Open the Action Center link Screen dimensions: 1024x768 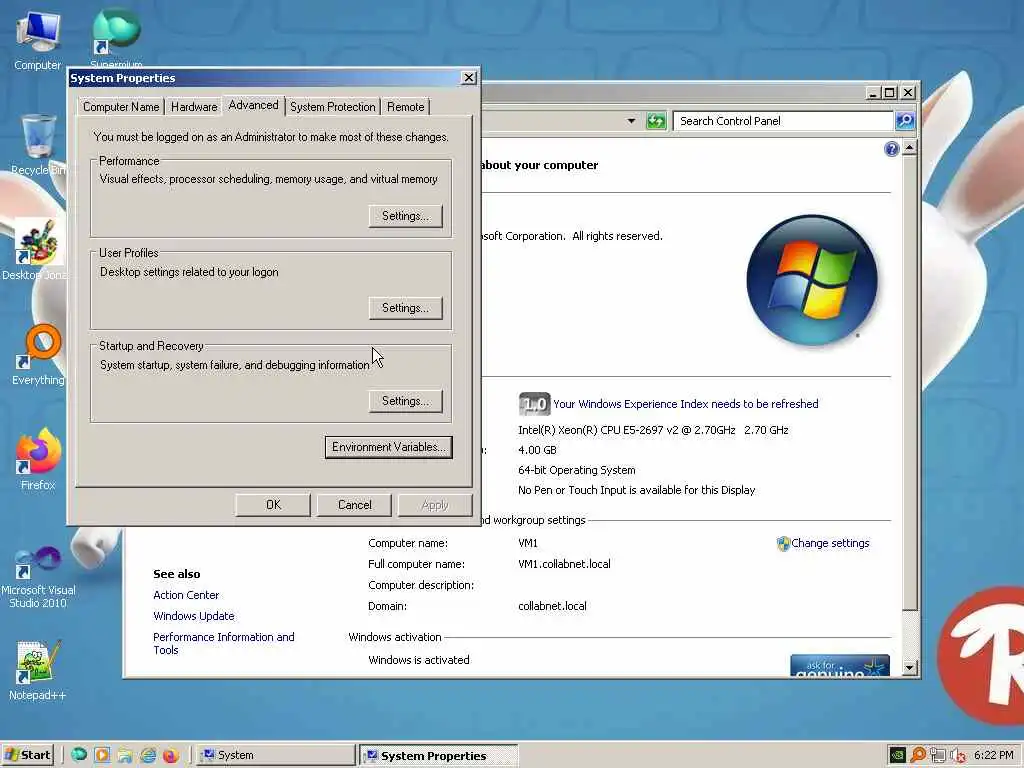point(186,595)
